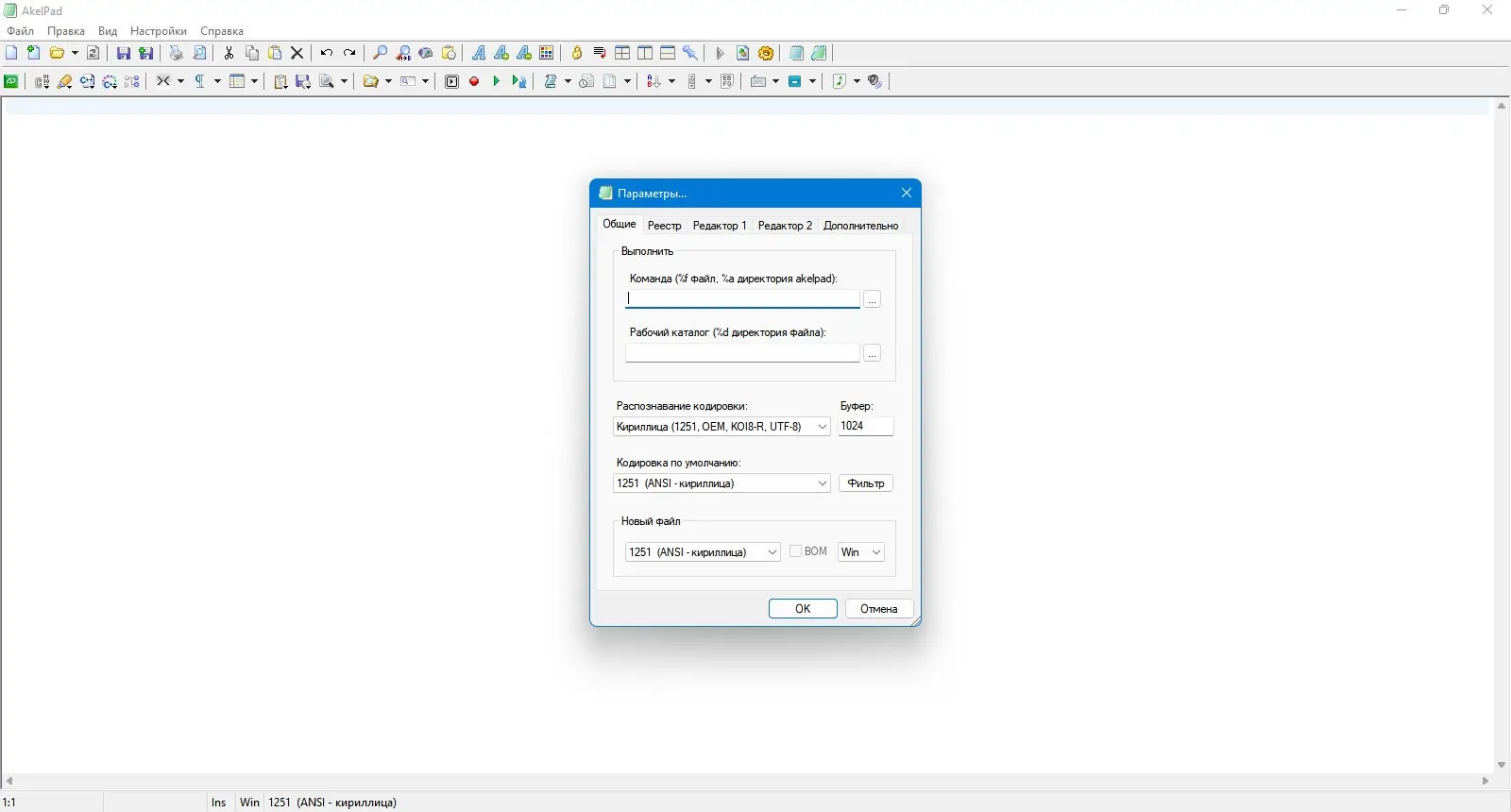Screen dimensions: 1511x812
Task: Open the Новый файл codepage dropdown
Action: point(772,552)
